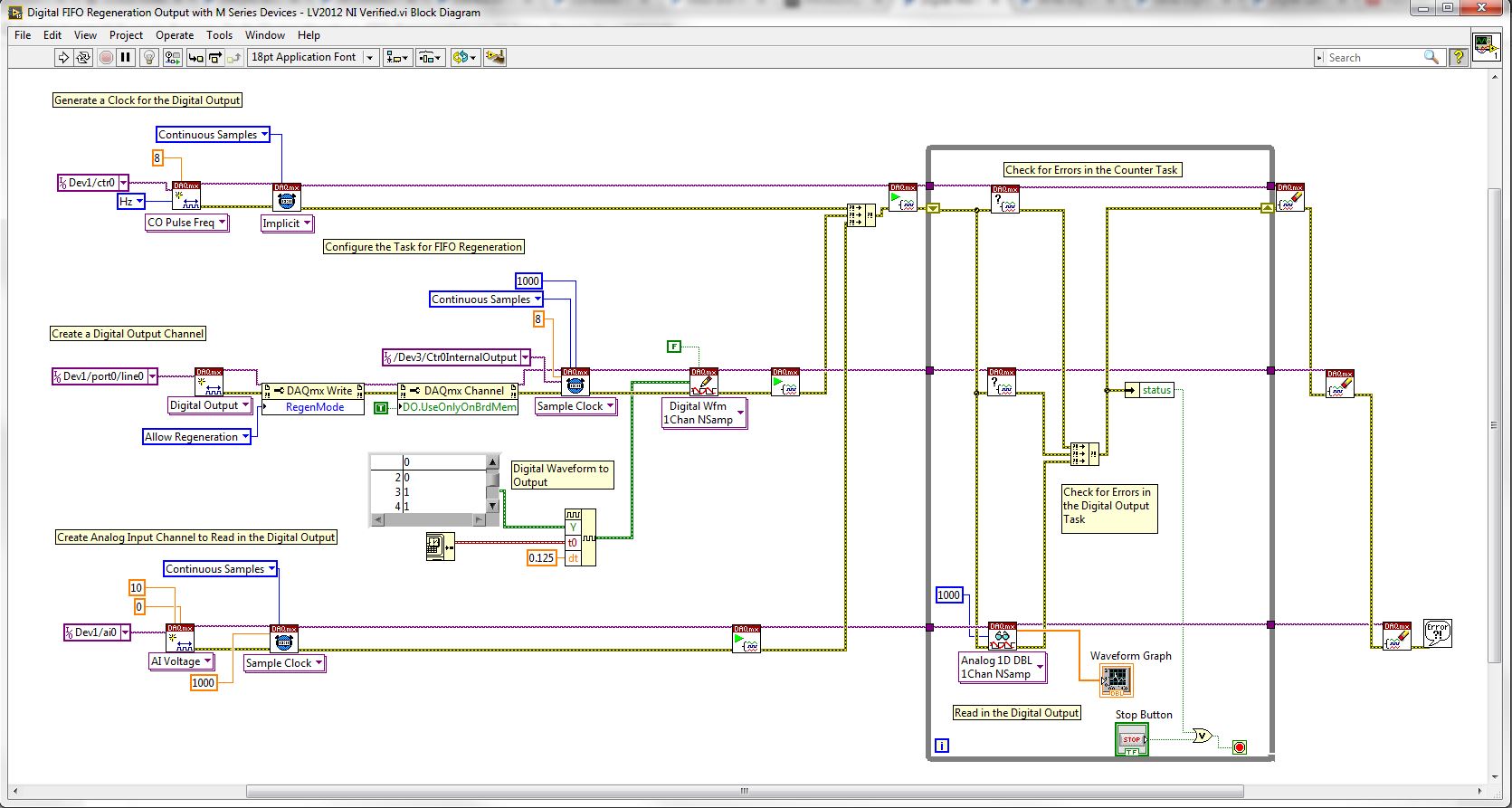Select the DAQmx Read analog VI

coord(1003,636)
